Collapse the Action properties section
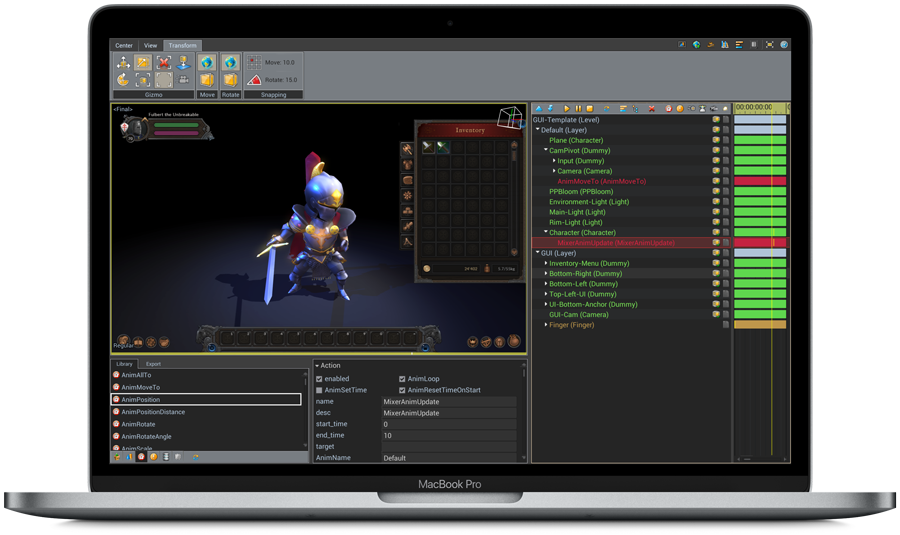This screenshot has width=900, height=535. [x=317, y=366]
